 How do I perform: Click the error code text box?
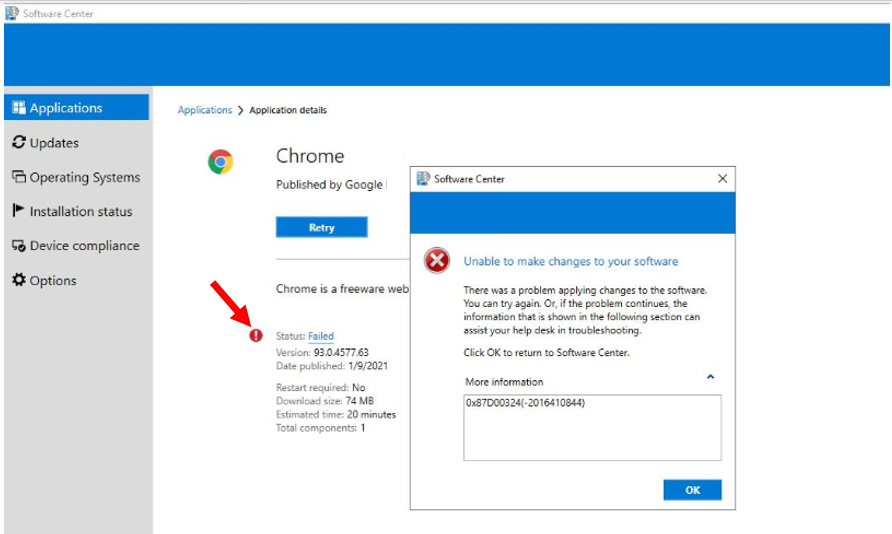click(592, 428)
